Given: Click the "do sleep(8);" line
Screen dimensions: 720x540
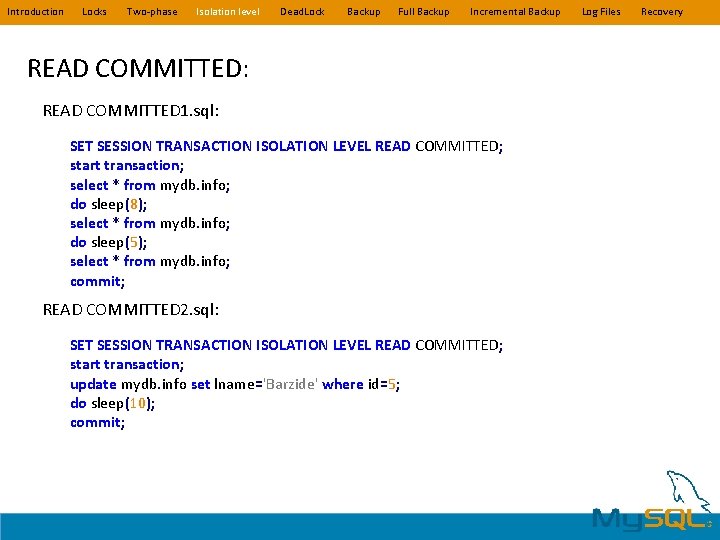Looking at the screenshot, I should pyautogui.click(x=108, y=204).
